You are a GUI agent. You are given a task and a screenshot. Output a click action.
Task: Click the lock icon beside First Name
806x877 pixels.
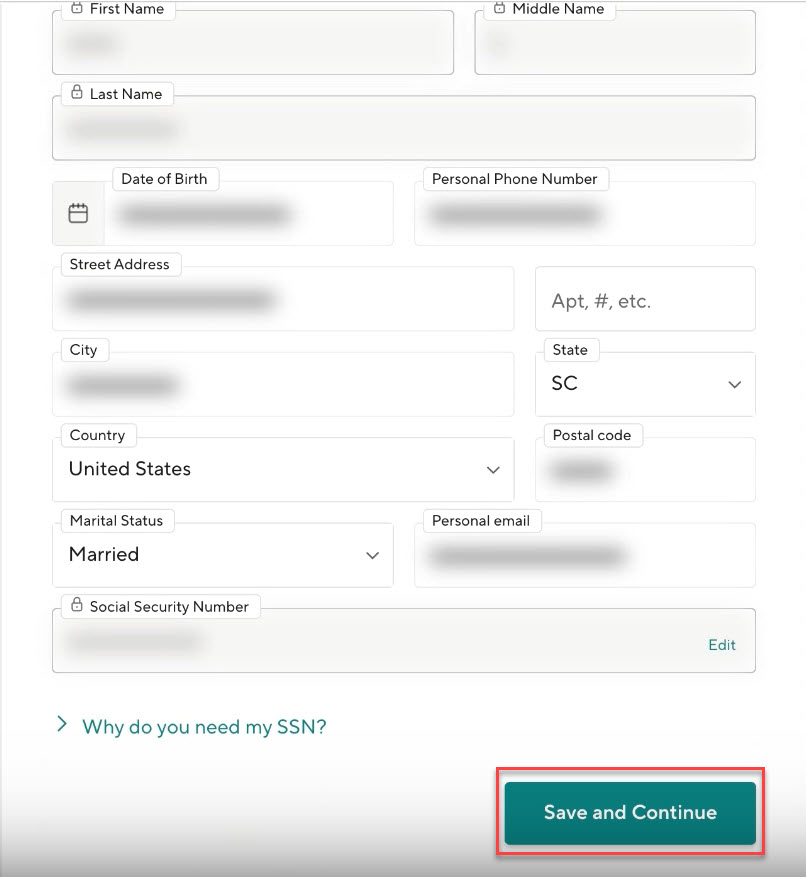click(x=77, y=9)
